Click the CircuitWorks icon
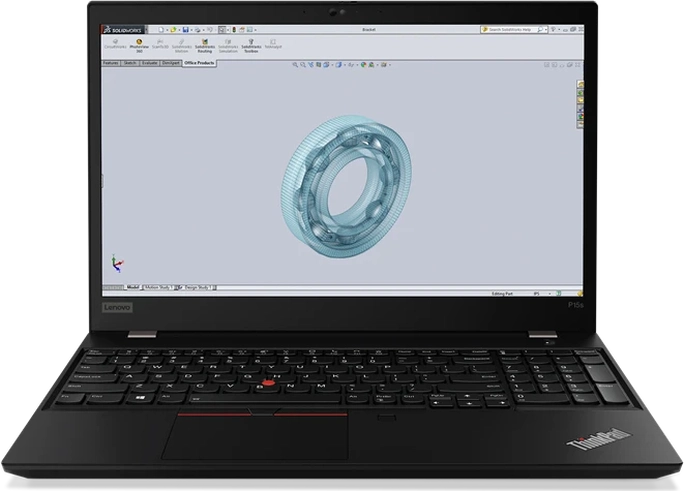Screen dimensions: 684x491 point(115,46)
